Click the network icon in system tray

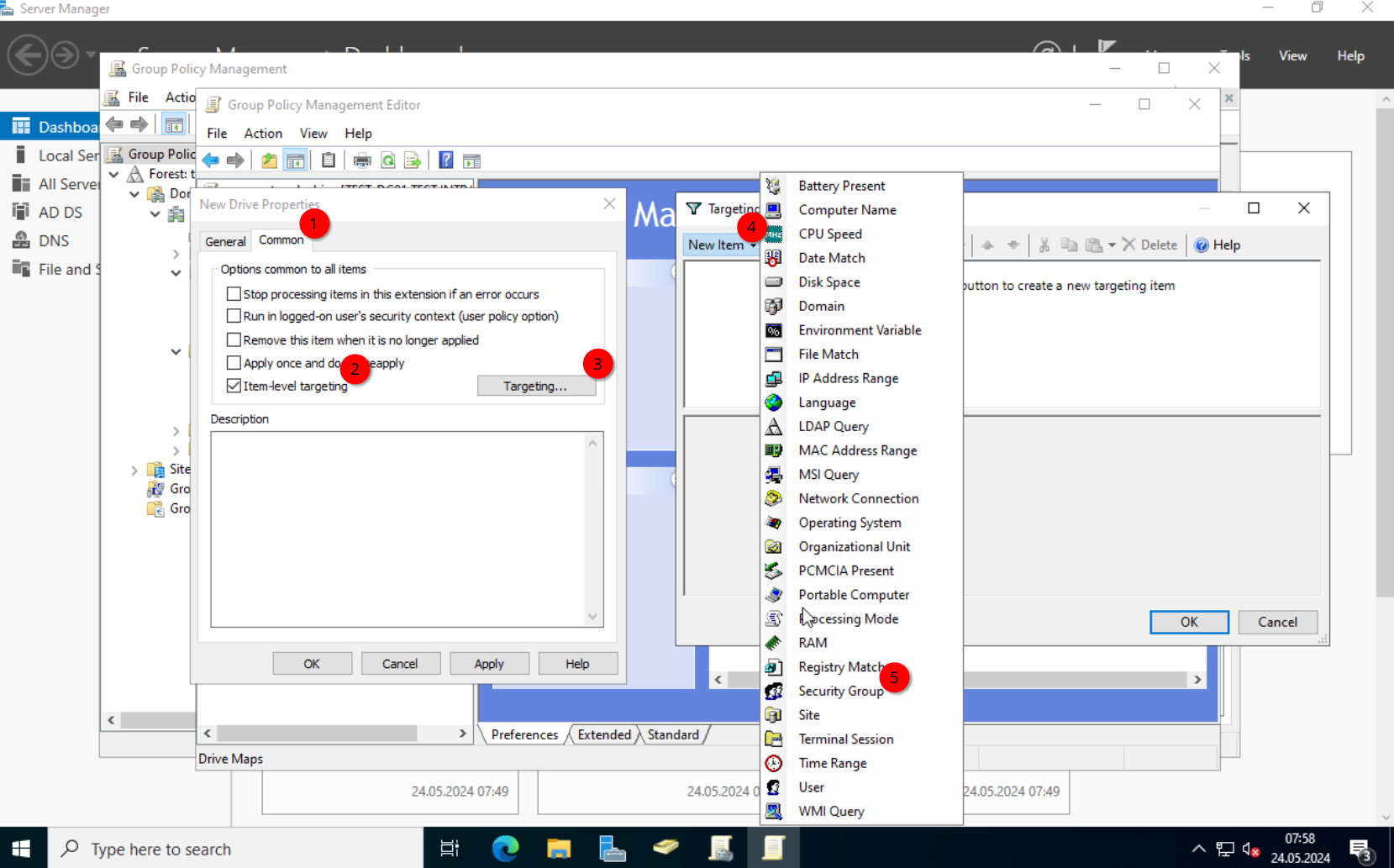point(1225,850)
